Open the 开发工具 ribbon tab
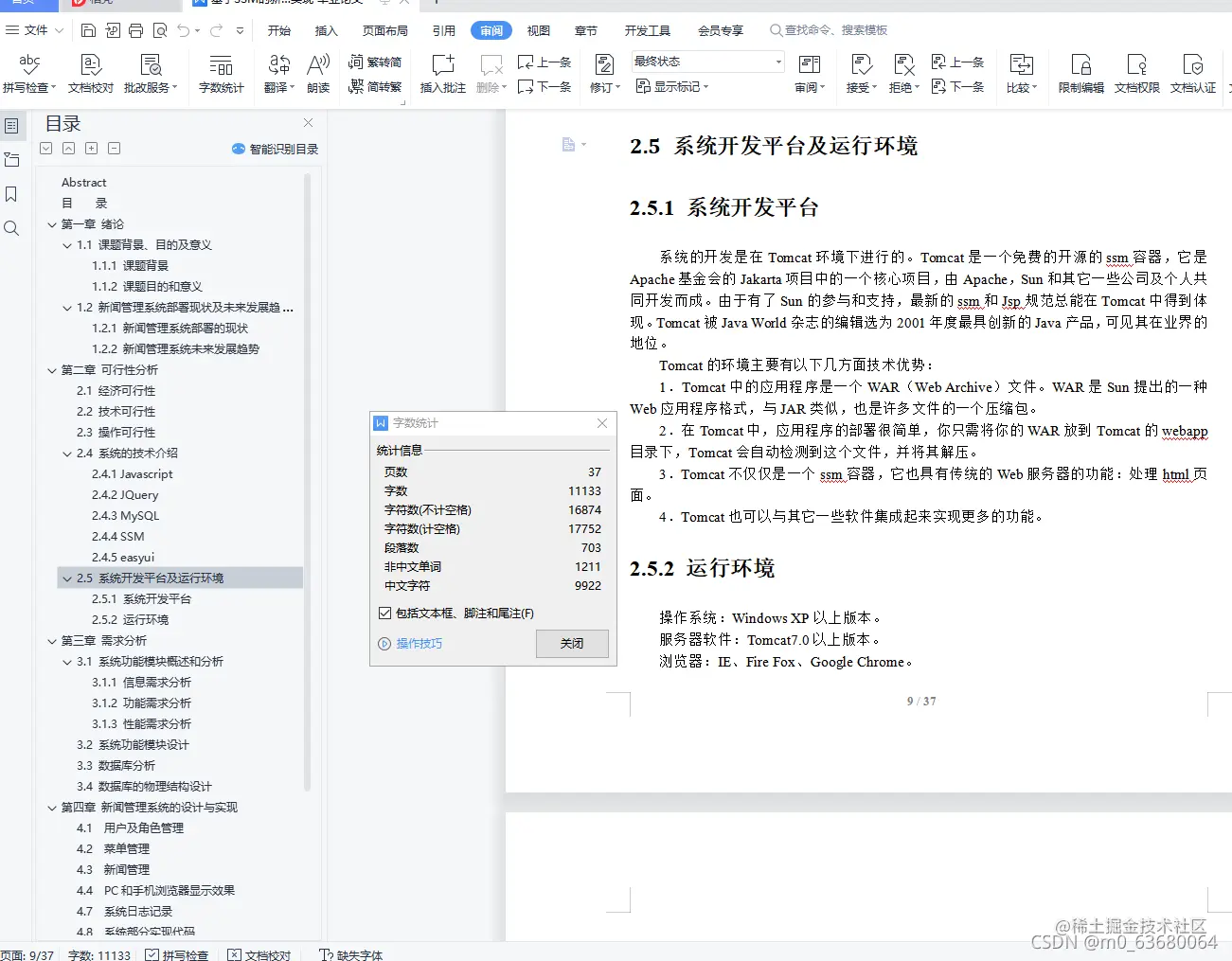This screenshot has width=1232, height=961. coord(648,29)
